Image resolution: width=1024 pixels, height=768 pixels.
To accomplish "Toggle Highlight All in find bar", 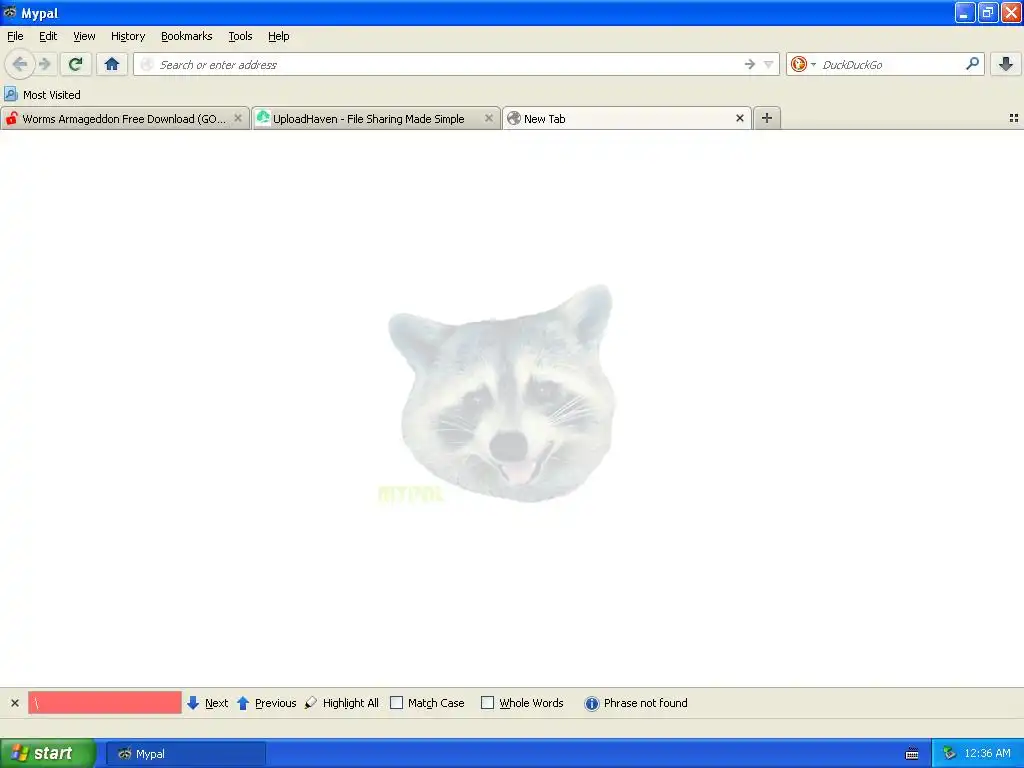I will click(342, 703).
